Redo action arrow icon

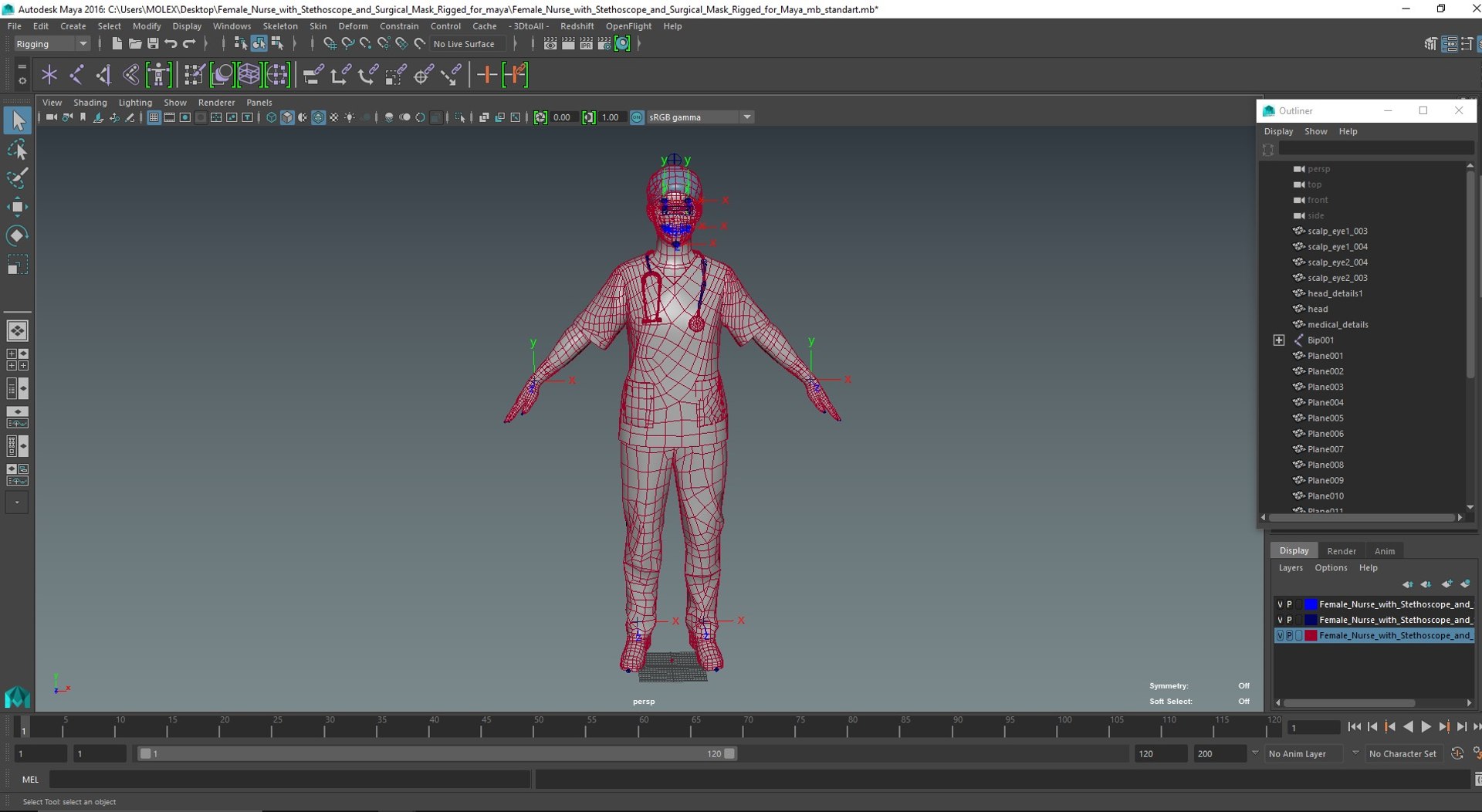pos(189,44)
